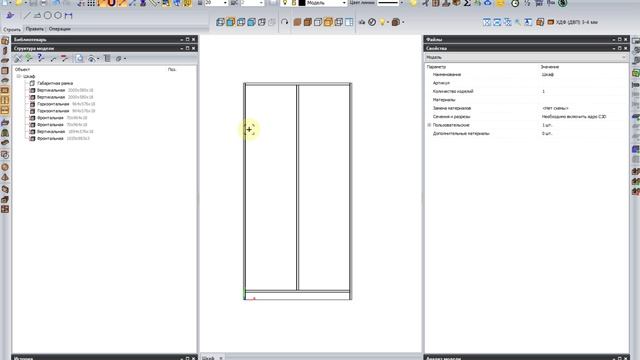The image size is (640, 360).
Task: Click the Параметр column header
Action: (x=436, y=67)
